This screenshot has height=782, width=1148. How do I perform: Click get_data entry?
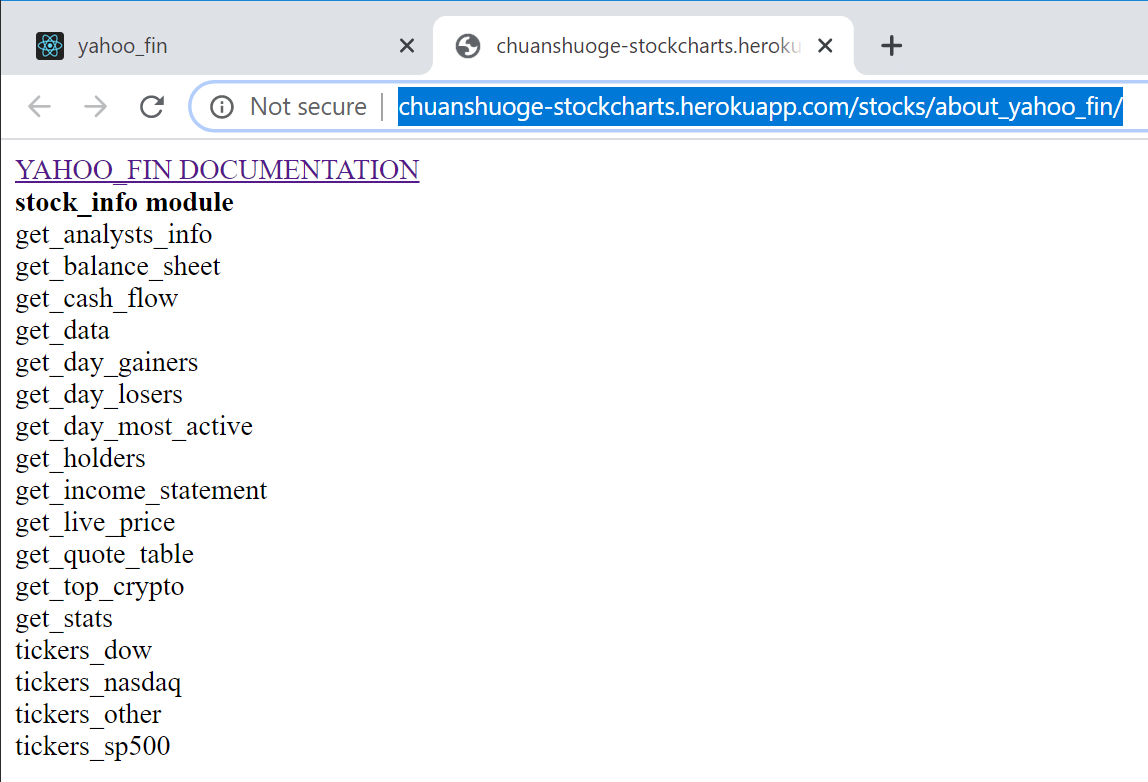(62, 331)
